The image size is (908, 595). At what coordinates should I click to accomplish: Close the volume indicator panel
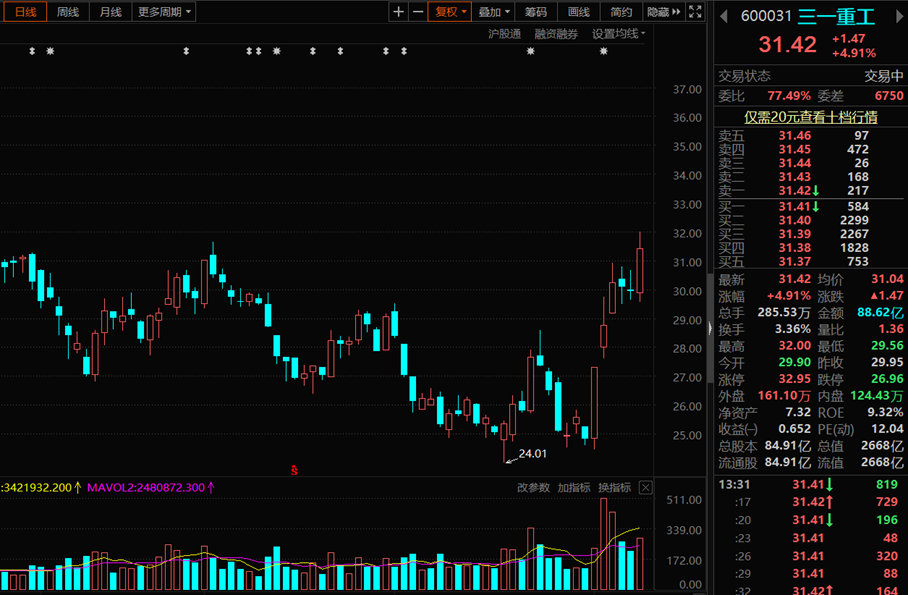point(646,487)
